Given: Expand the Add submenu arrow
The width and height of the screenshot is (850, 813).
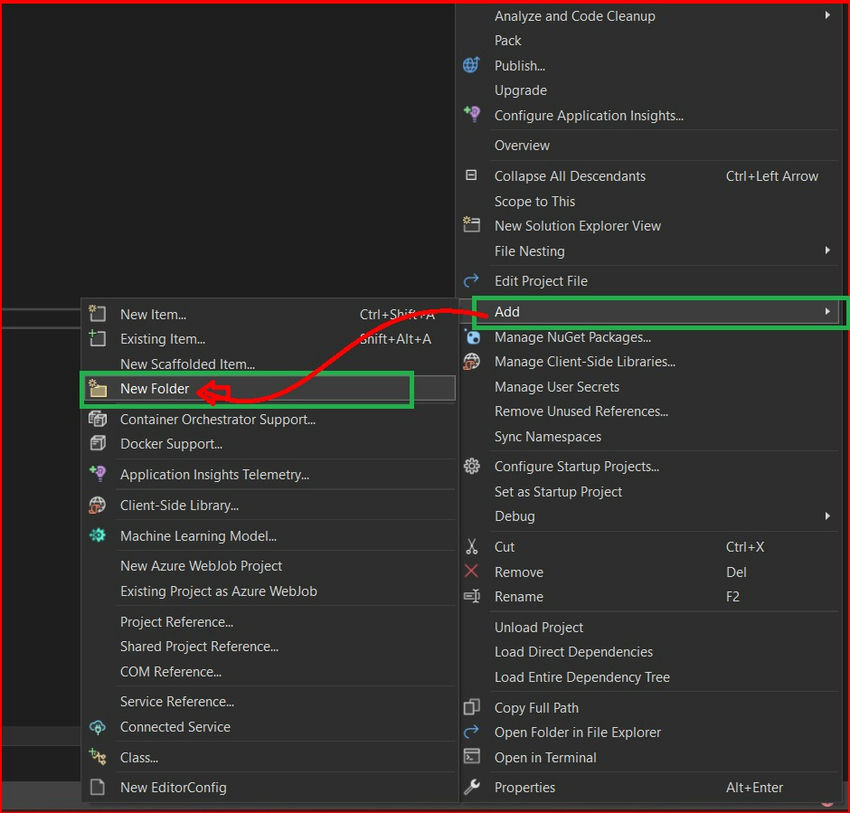Looking at the screenshot, I should [x=828, y=311].
